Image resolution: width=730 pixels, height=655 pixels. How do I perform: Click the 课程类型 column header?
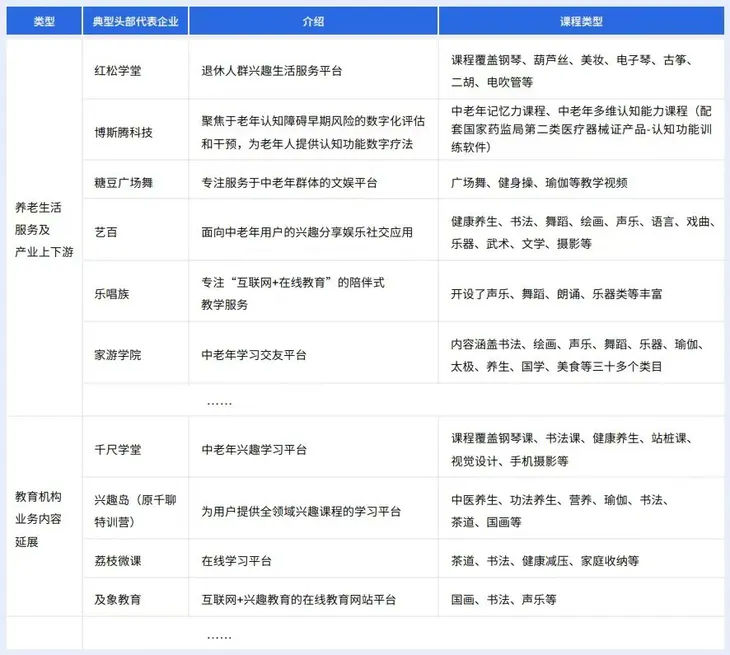coord(581,21)
